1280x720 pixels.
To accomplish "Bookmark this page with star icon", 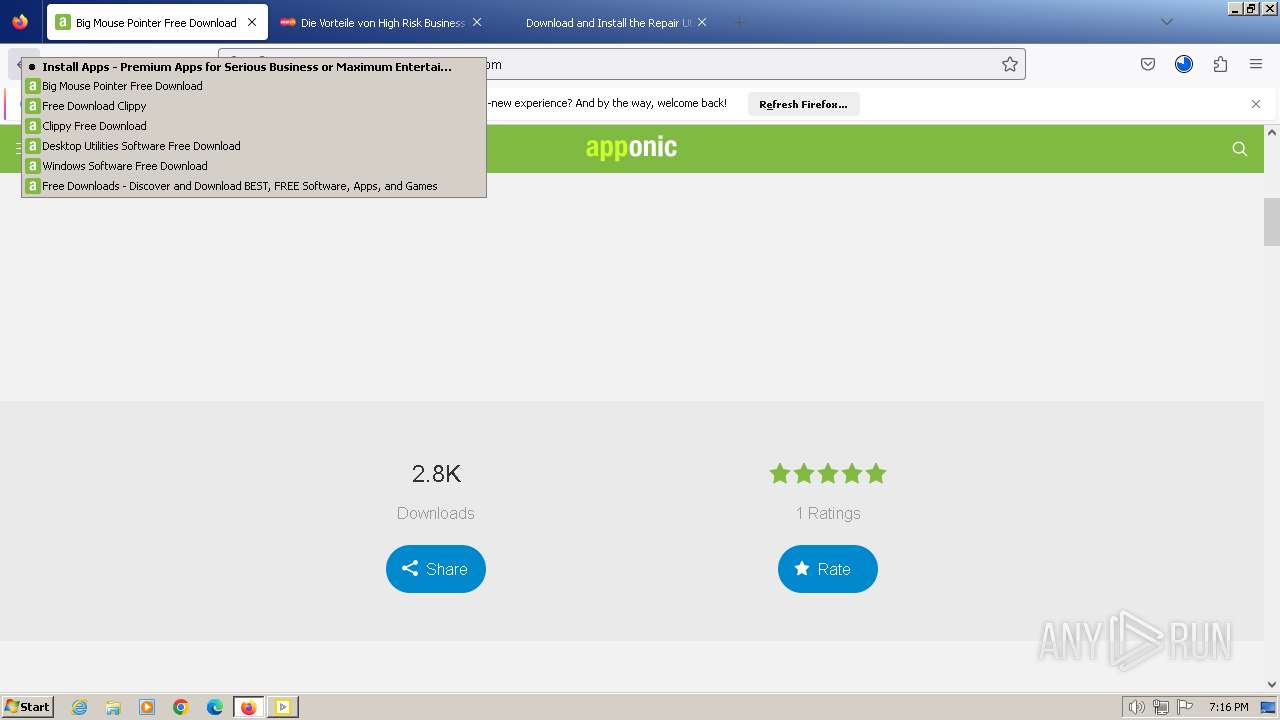I will tap(1010, 64).
